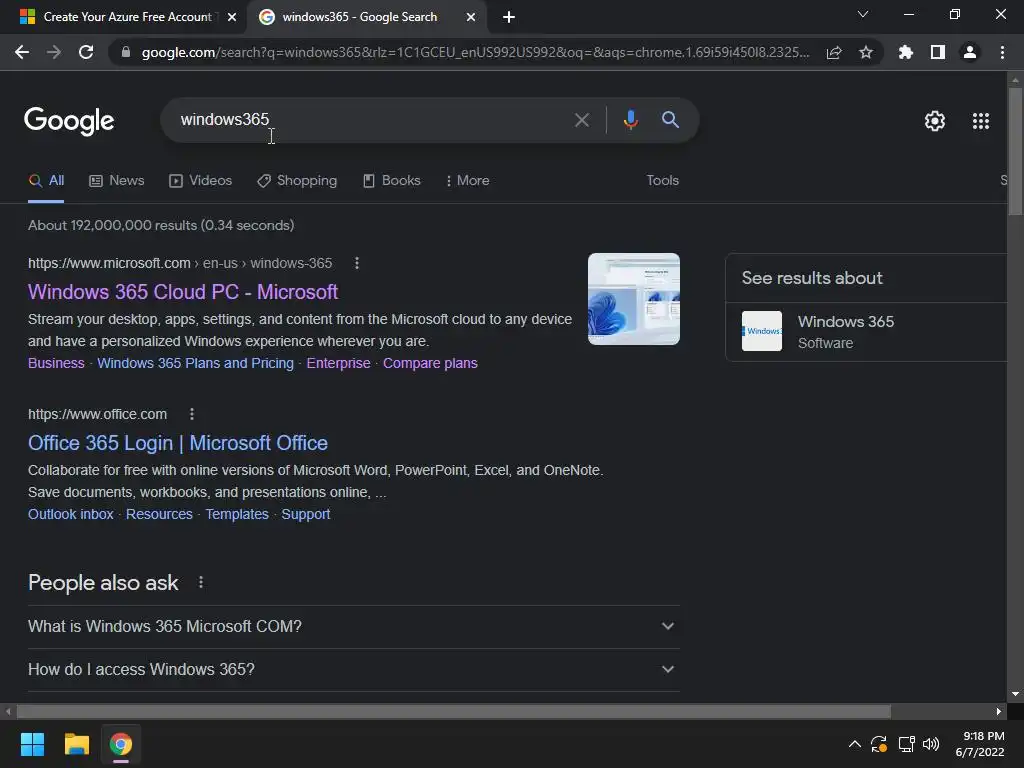Click vertical scrollbar down arrow
The height and width of the screenshot is (768, 1024).
[1015, 694]
